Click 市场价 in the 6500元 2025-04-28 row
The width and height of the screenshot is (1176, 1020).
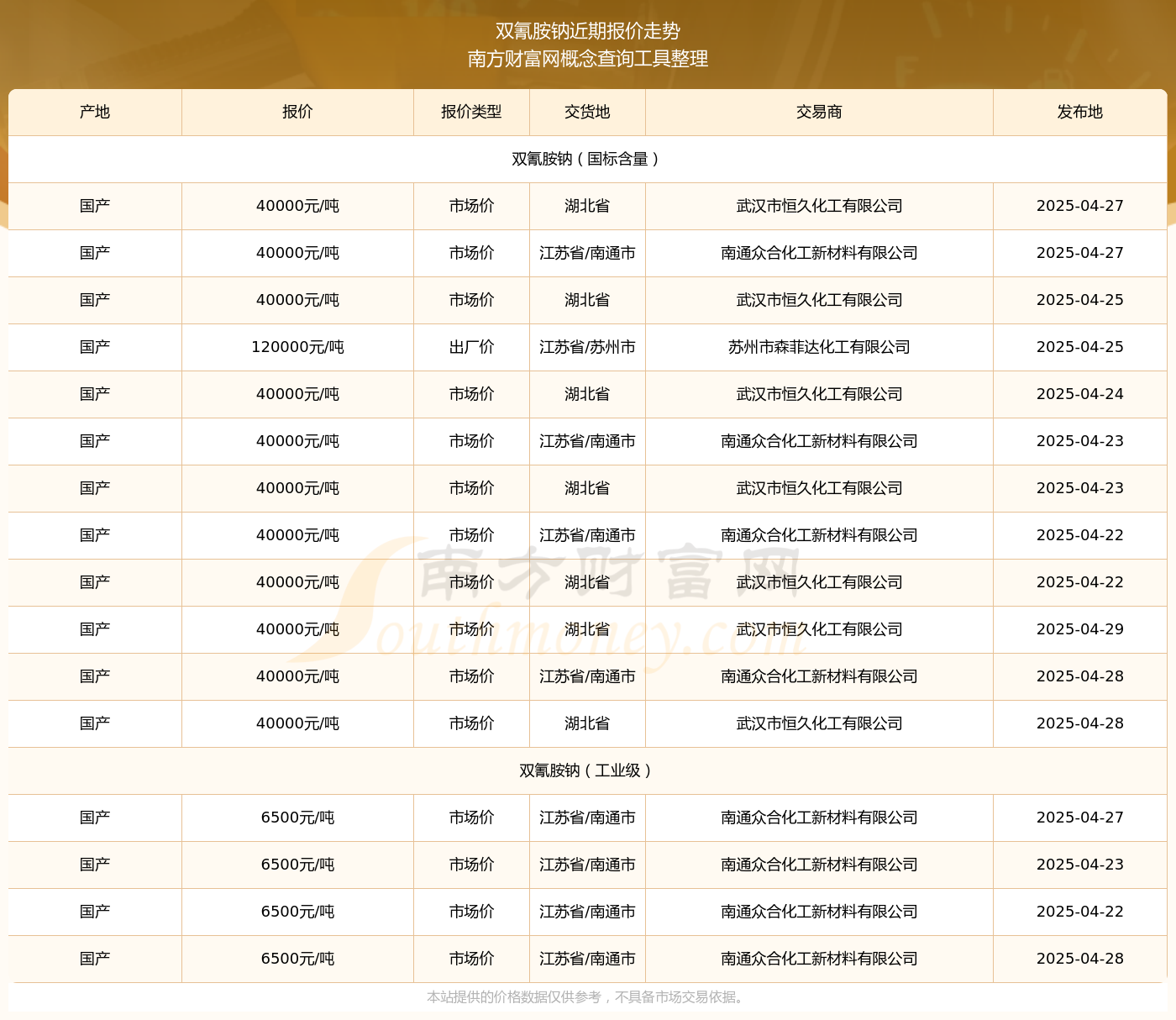pos(471,959)
